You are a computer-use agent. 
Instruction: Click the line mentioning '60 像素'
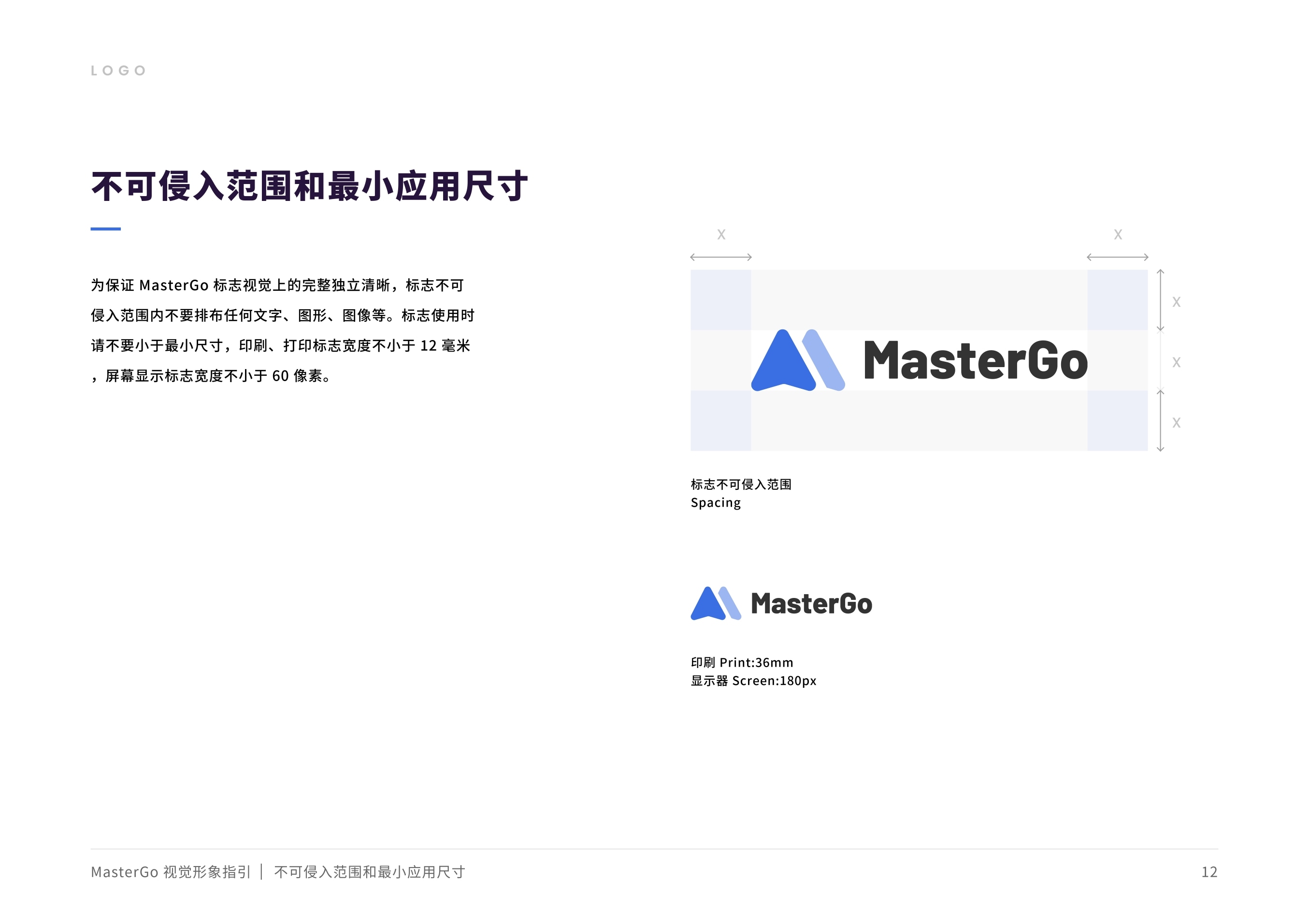211,376
